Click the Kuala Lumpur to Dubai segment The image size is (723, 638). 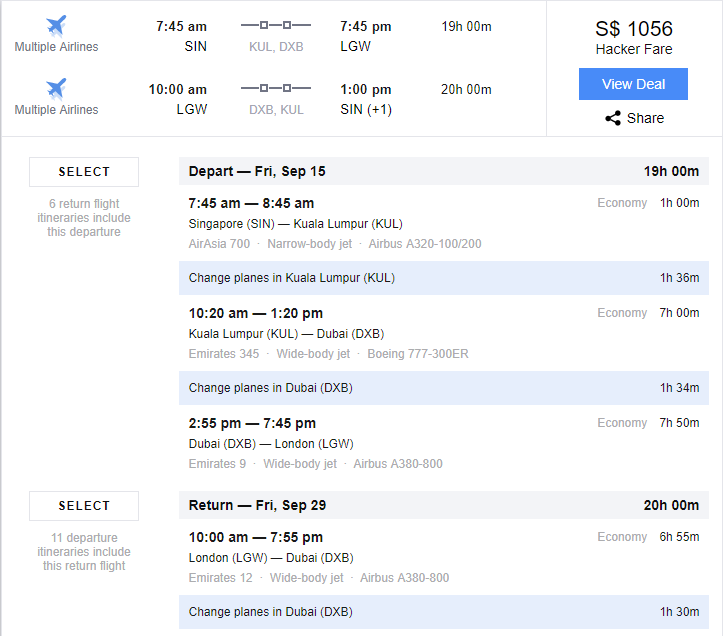tap(444, 333)
